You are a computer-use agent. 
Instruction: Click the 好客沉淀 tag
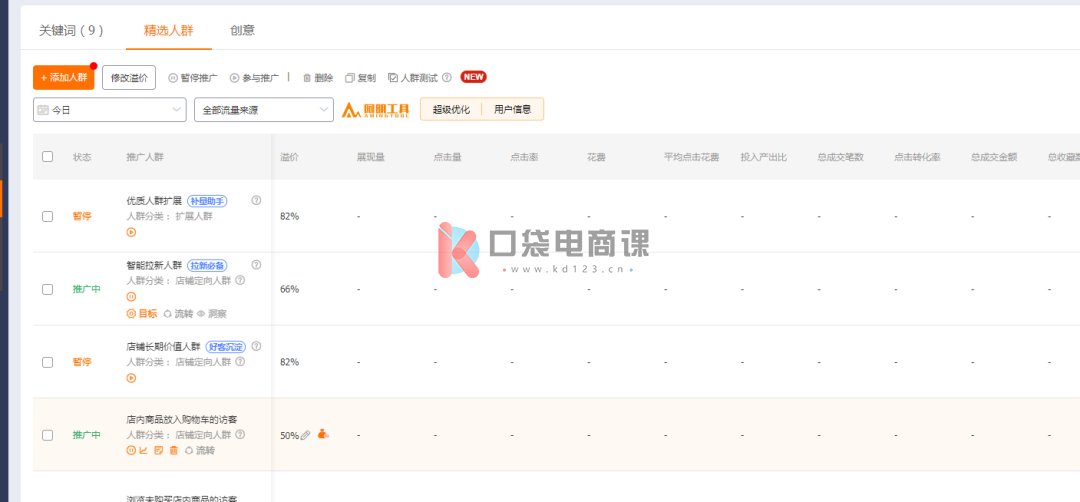coord(225,347)
